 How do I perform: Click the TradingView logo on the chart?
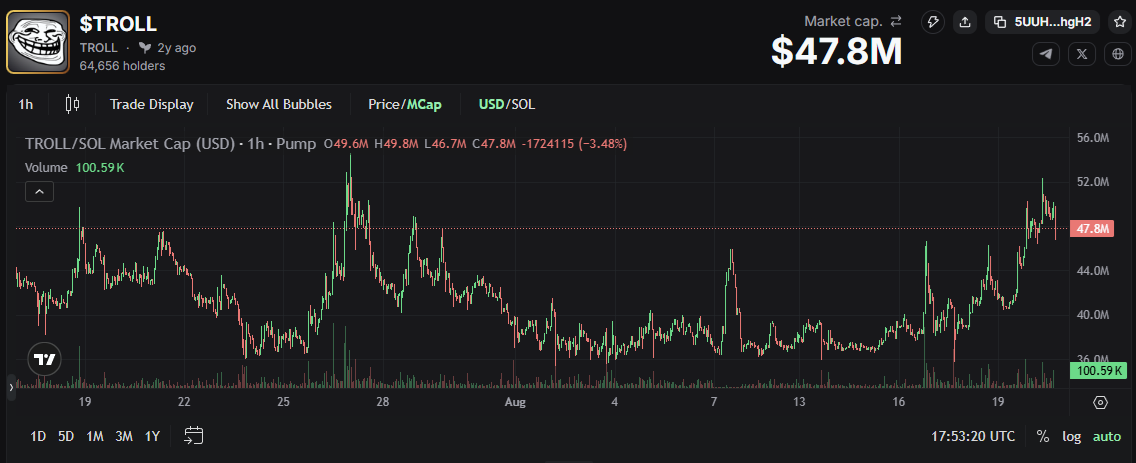coord(44,359)
